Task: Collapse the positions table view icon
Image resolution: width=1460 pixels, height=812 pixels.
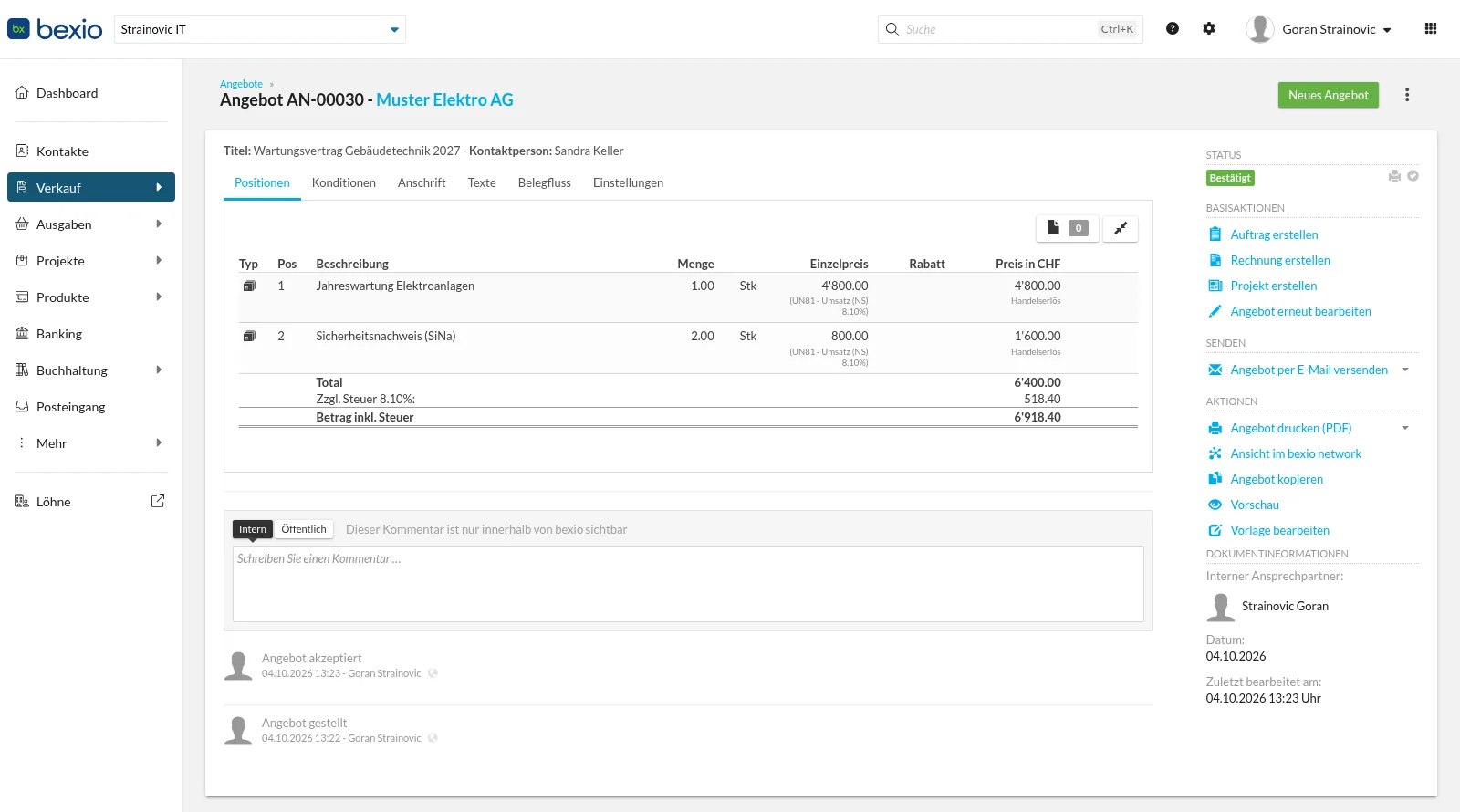Action: pos(1121,228)
